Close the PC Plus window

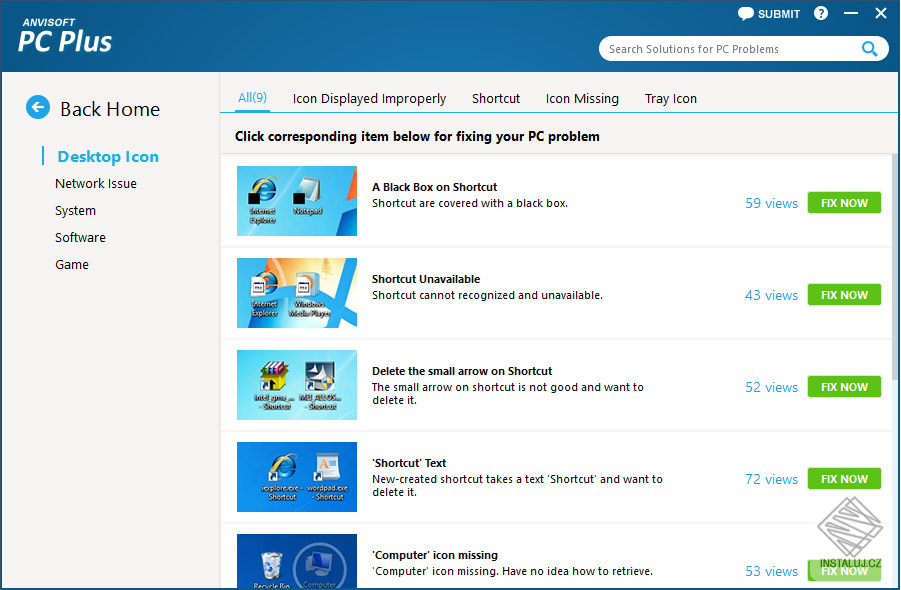[881, 13]
